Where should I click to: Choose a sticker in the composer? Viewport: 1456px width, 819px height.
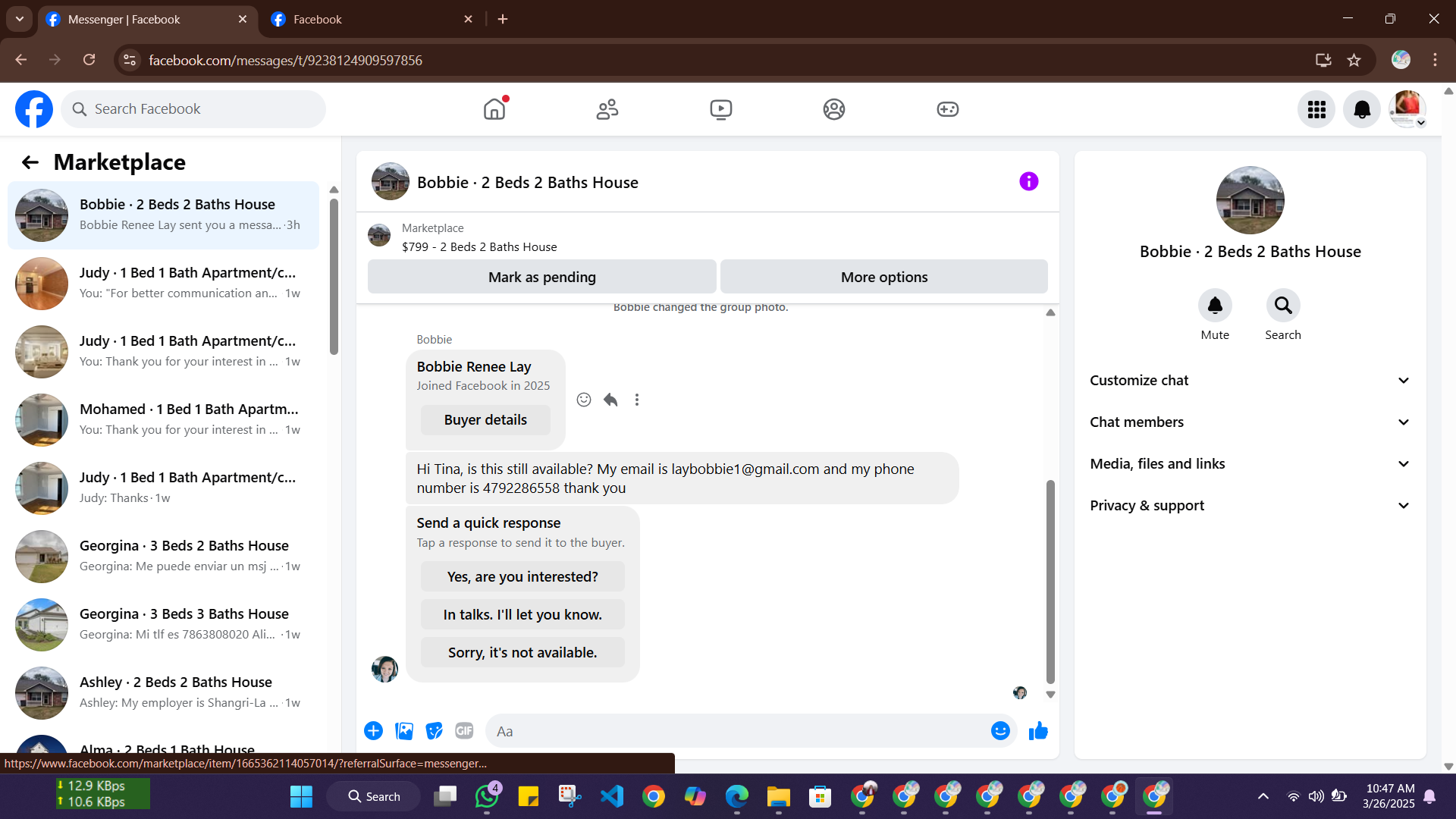(x=435, y=730)
